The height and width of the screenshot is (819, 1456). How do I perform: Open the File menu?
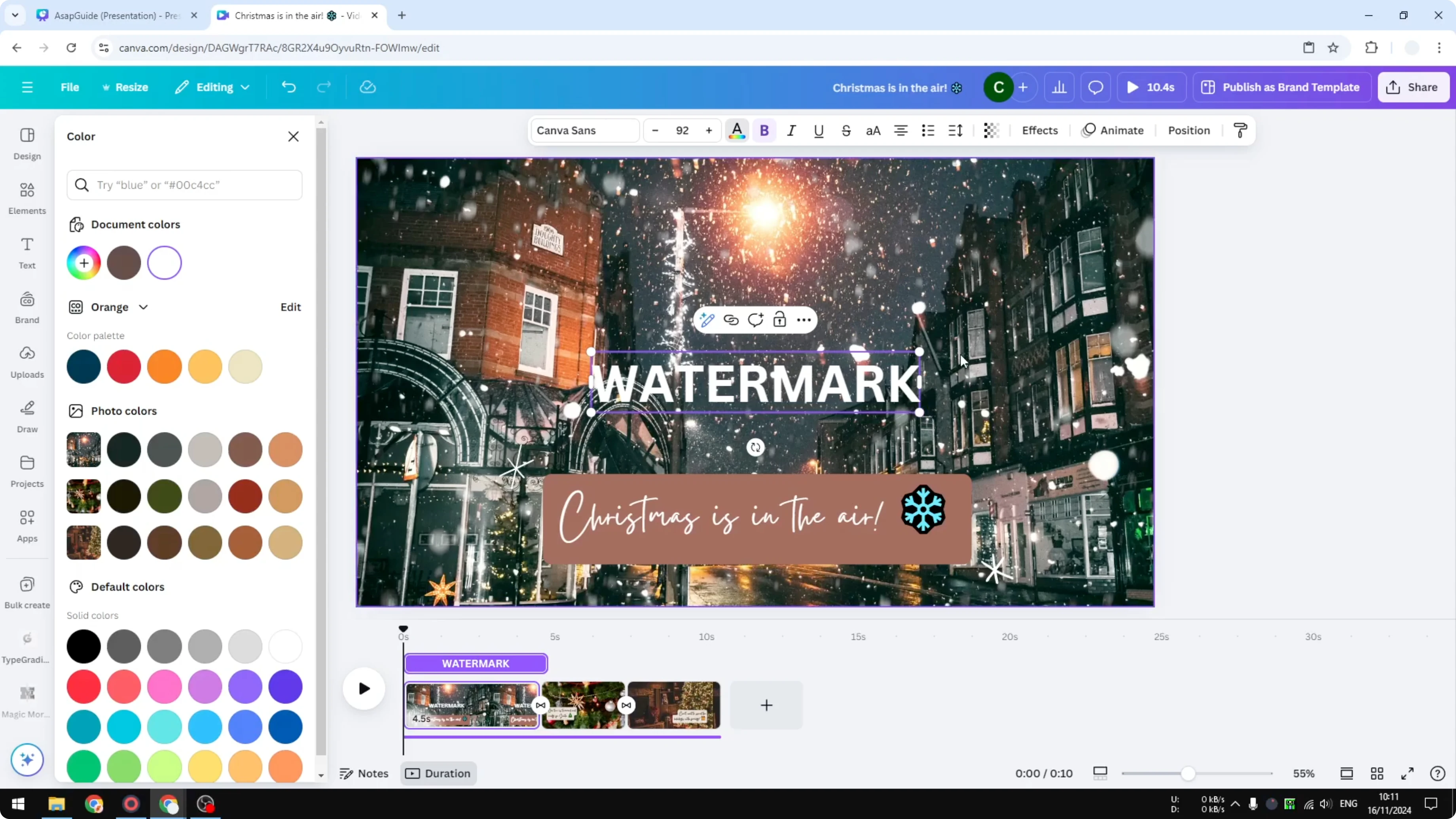70,87
